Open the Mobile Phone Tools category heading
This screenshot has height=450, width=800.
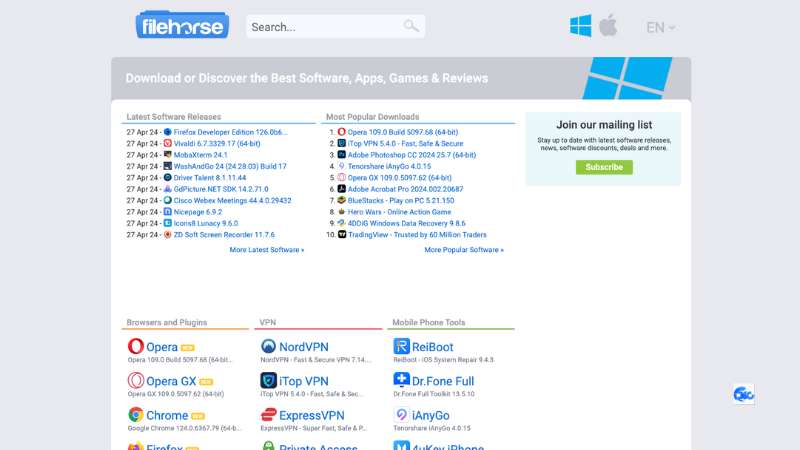click(429, 322)
